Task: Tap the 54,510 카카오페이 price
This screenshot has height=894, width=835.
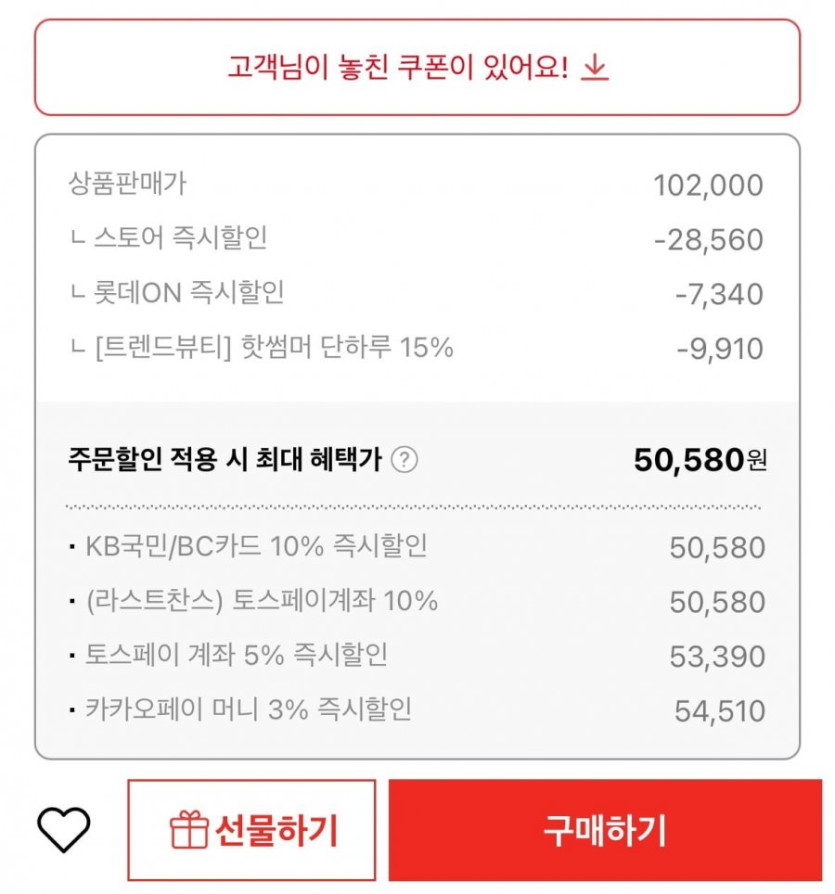Action: coord(719,711)
